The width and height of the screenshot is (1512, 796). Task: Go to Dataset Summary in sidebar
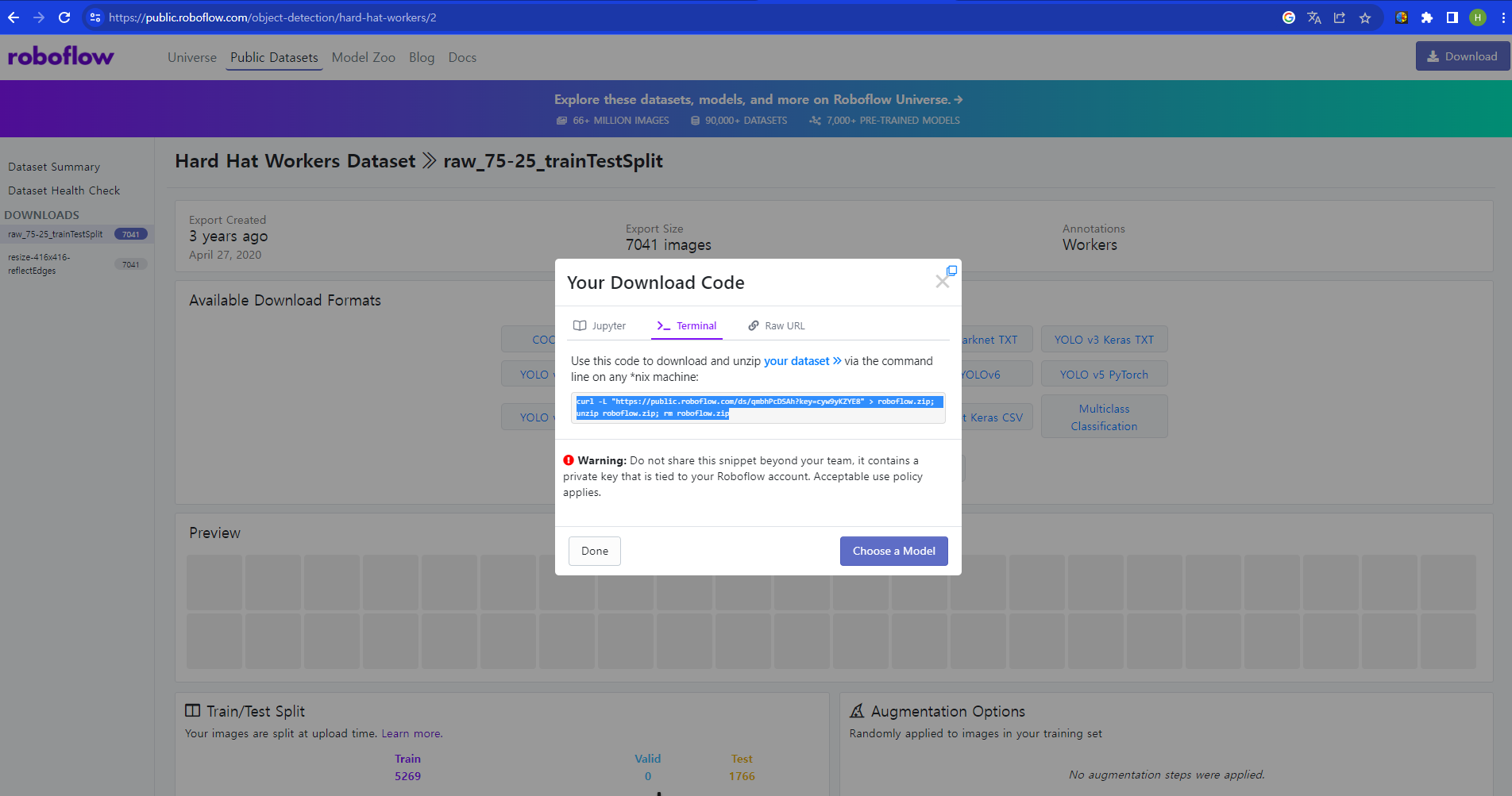(x=54, y=167)
